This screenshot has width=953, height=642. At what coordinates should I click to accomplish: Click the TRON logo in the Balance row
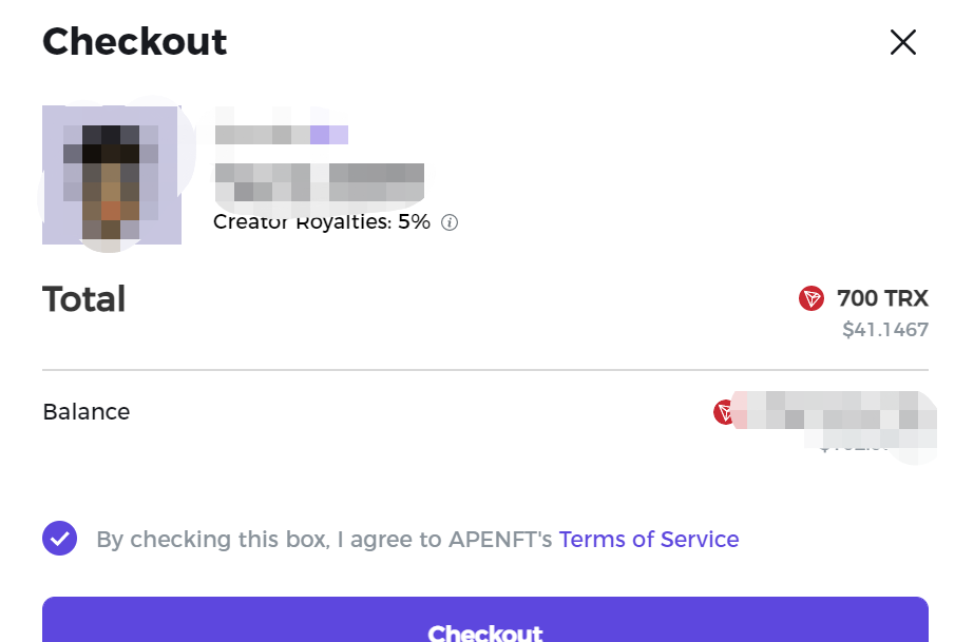coord(723,412)
